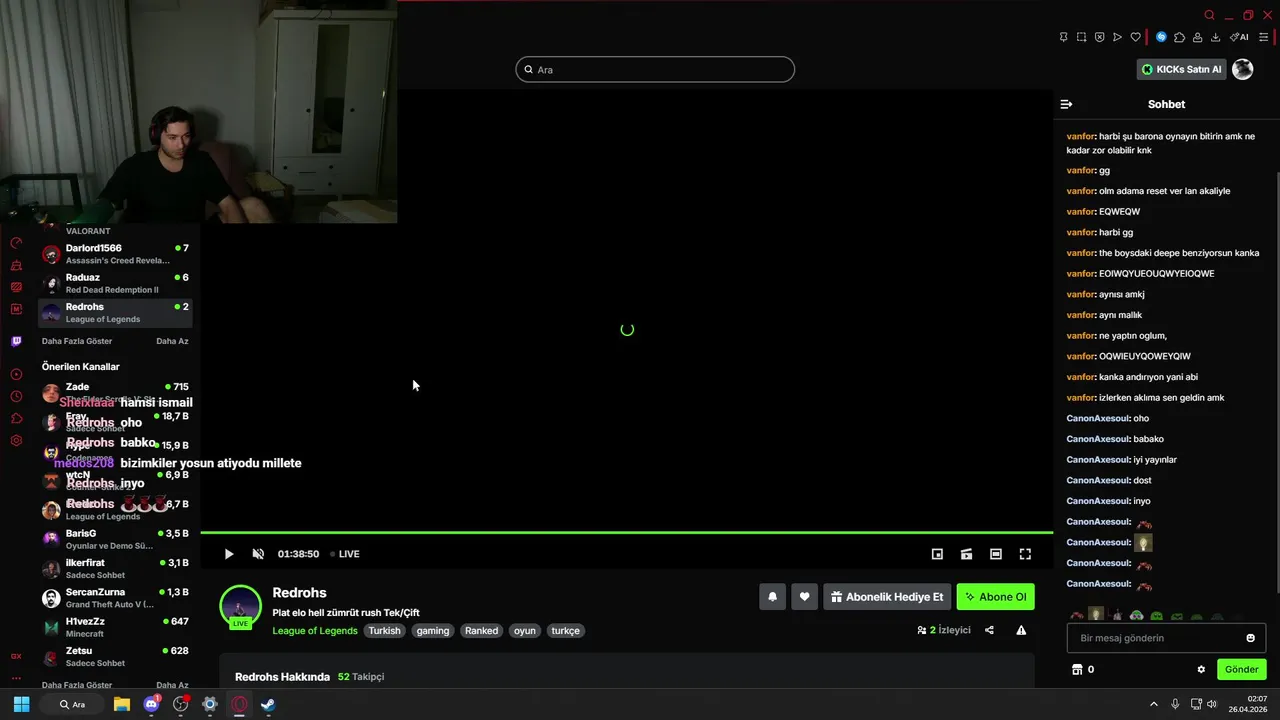Open Zade recommended channel
The height and width of the screenshot is (720, 1280).
(115, 392)
